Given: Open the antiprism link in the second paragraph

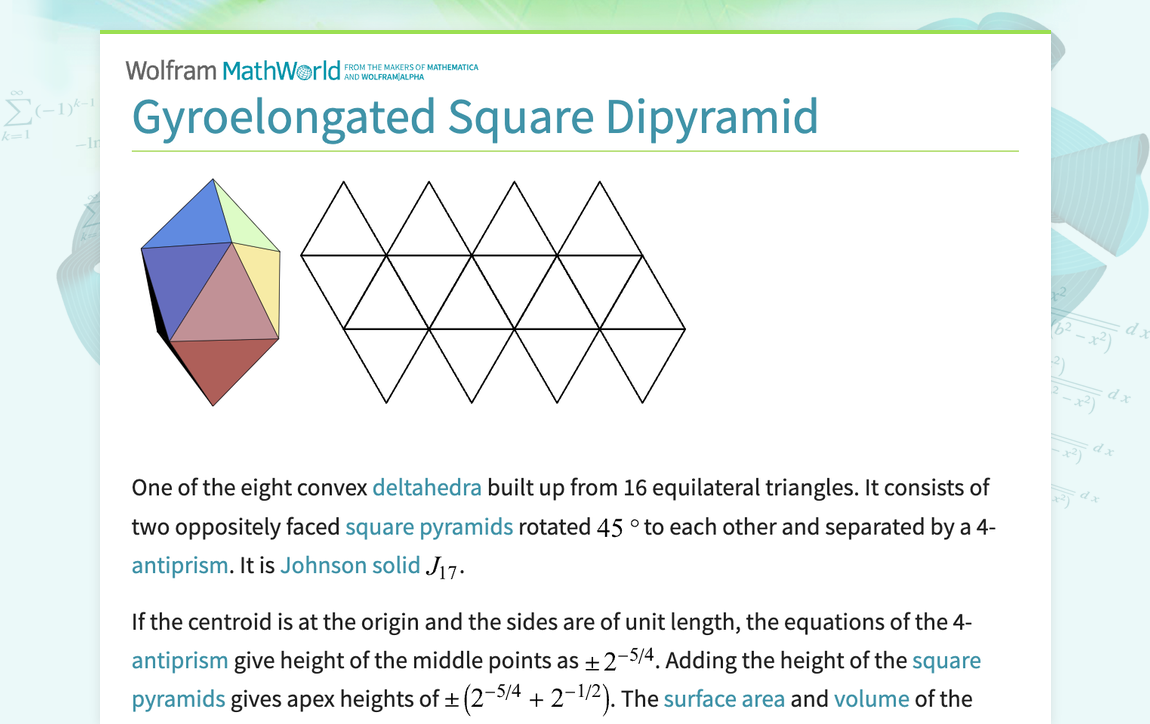Looking at the screenshot, I should point(179,661).
